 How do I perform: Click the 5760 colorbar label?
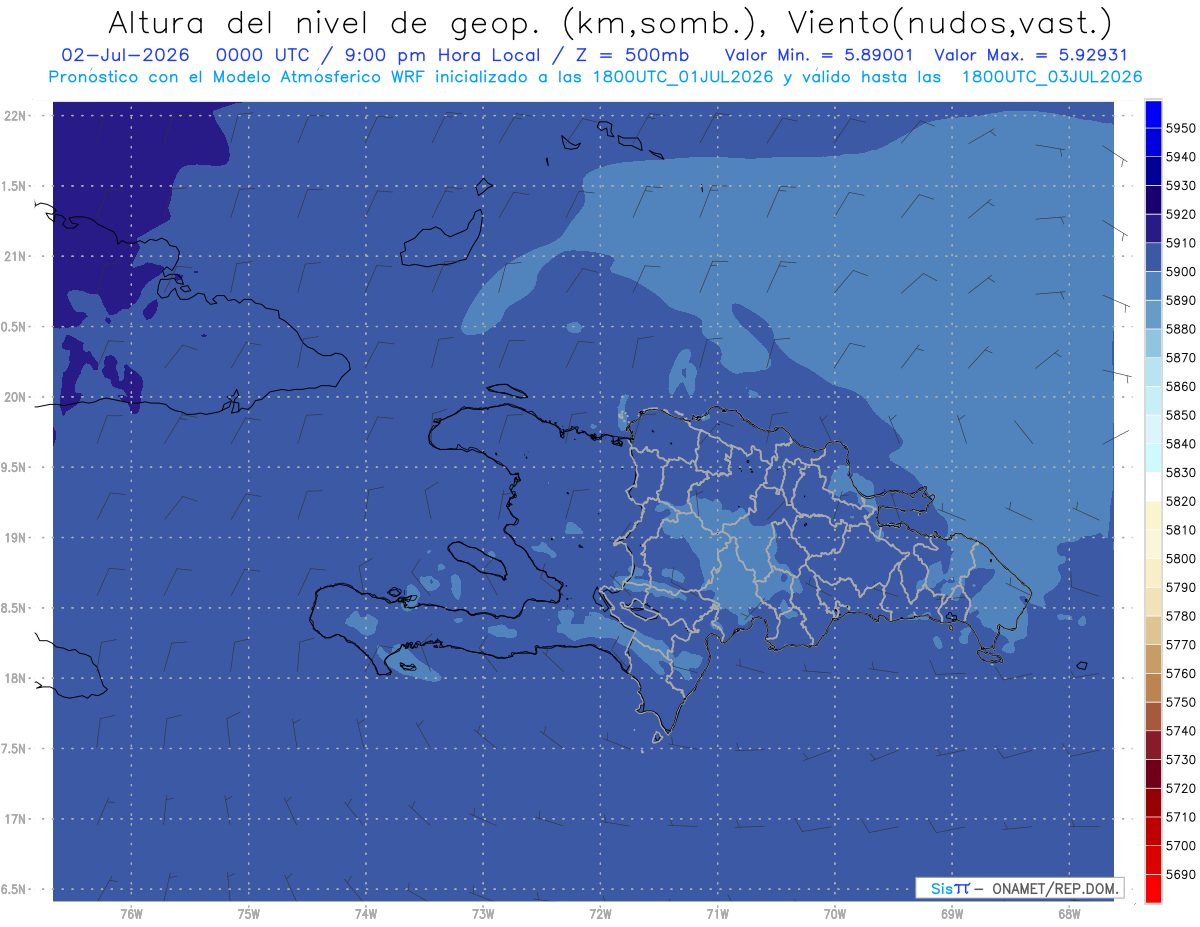pos(1181,673)
